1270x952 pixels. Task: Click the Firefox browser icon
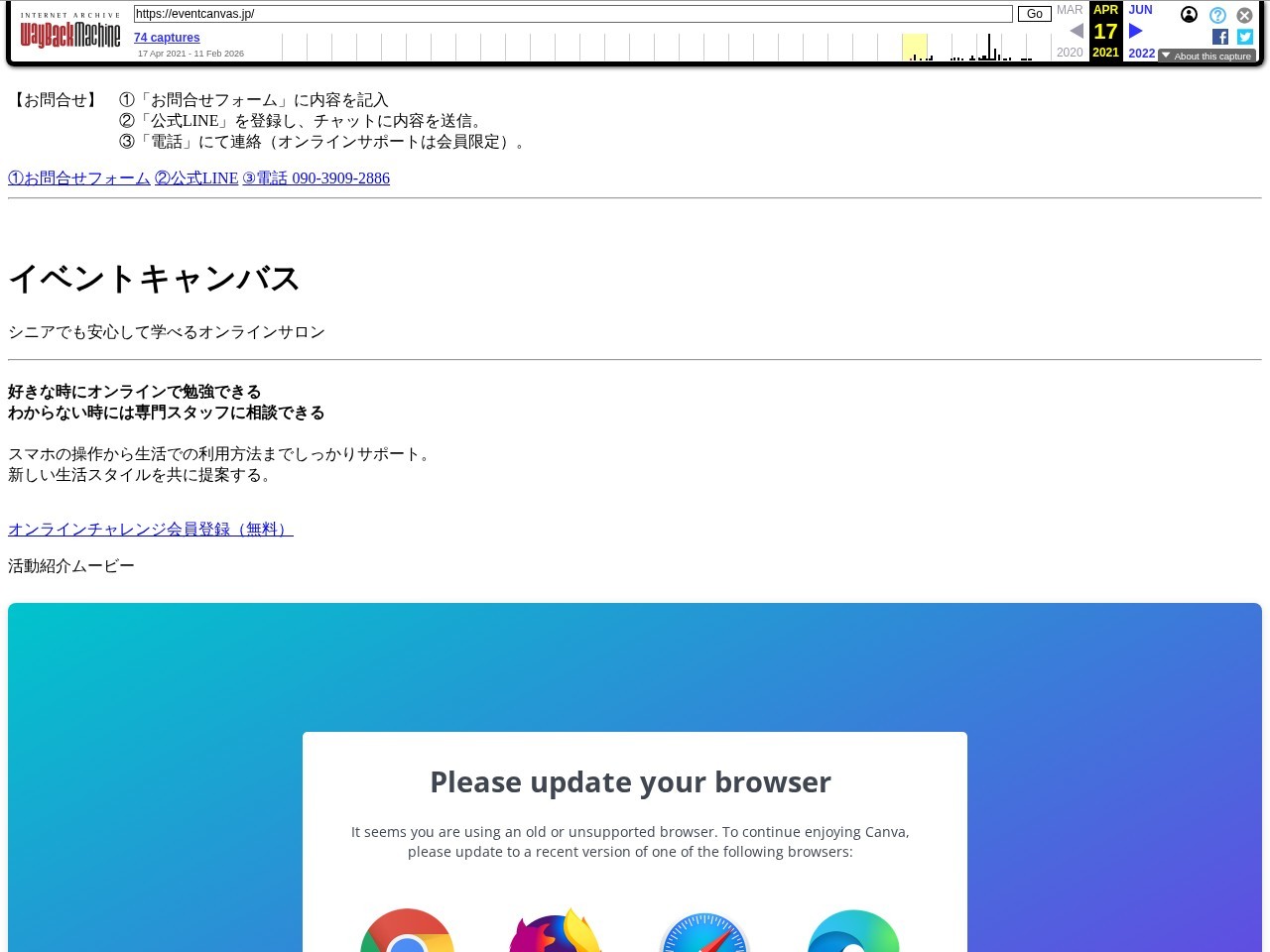point(556,932)
